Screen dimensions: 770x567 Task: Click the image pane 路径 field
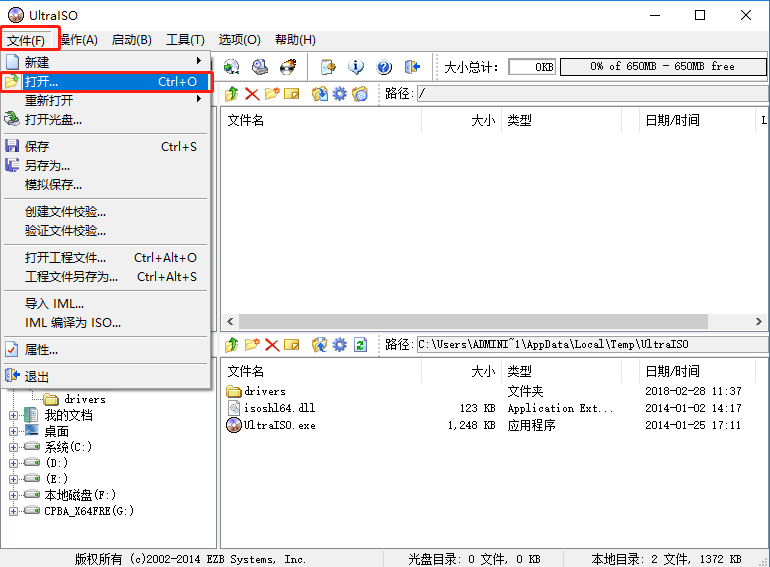coord(593,94)
